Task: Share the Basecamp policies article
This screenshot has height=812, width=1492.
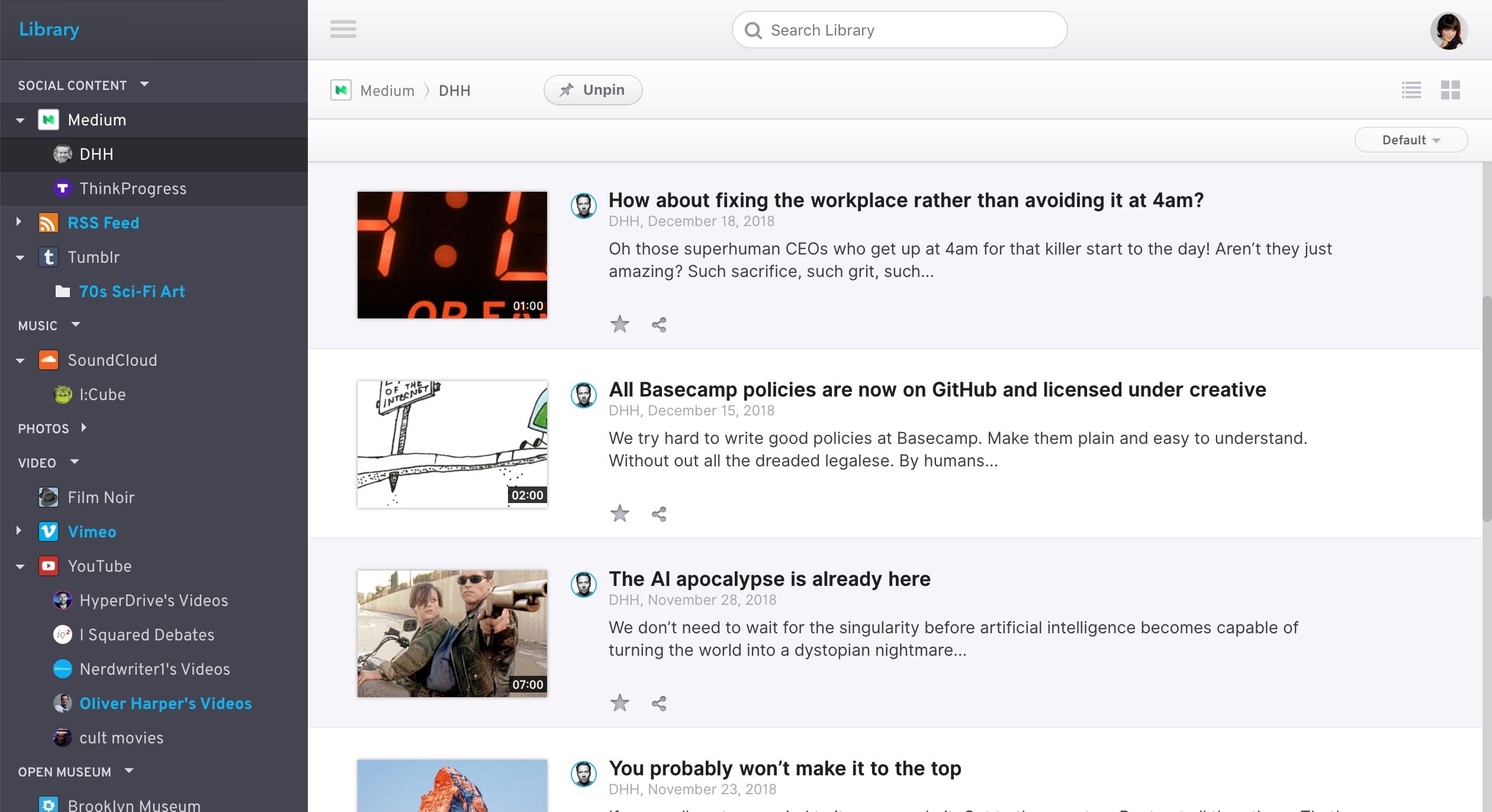Action: (x=659, y=514)
